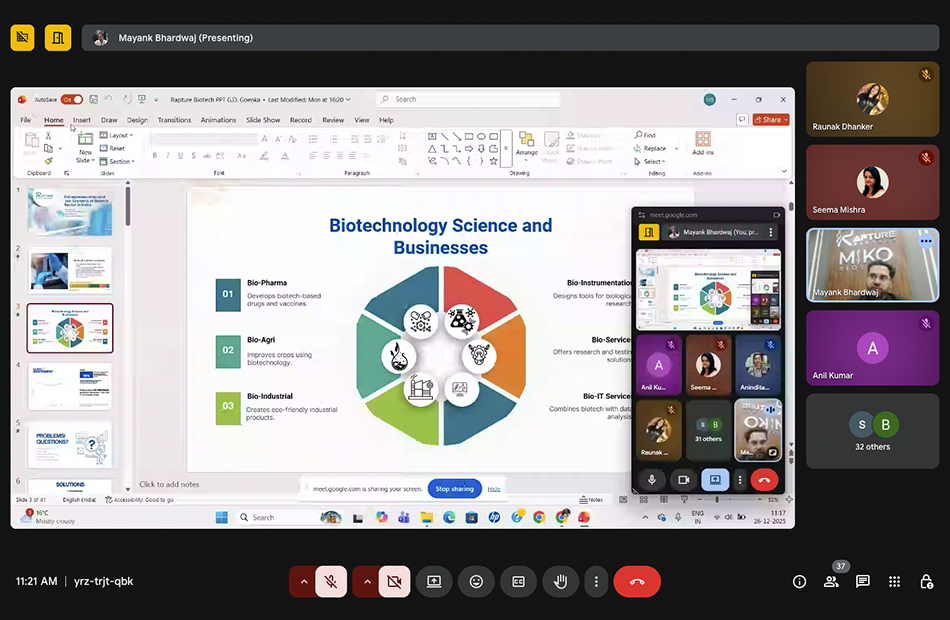This screenshot has height=620, width=950.
Task: Select the 32 others participant tile
Action: click(872, 431)
